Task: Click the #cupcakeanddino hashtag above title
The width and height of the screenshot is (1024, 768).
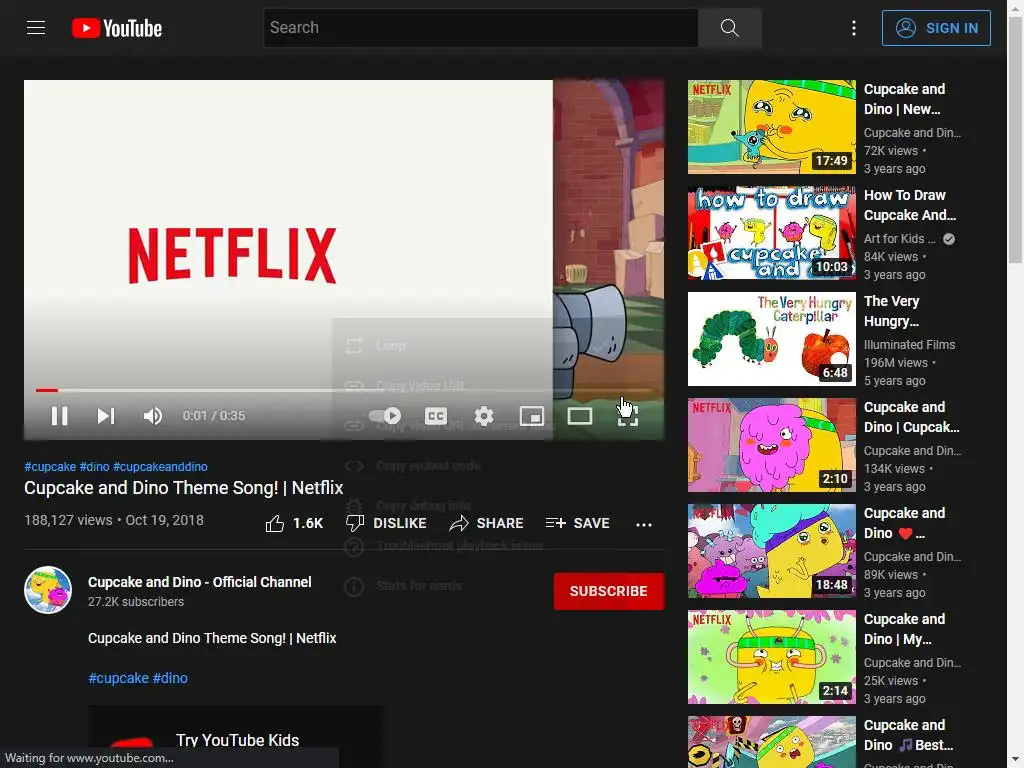Action: [x=160, y=467]
